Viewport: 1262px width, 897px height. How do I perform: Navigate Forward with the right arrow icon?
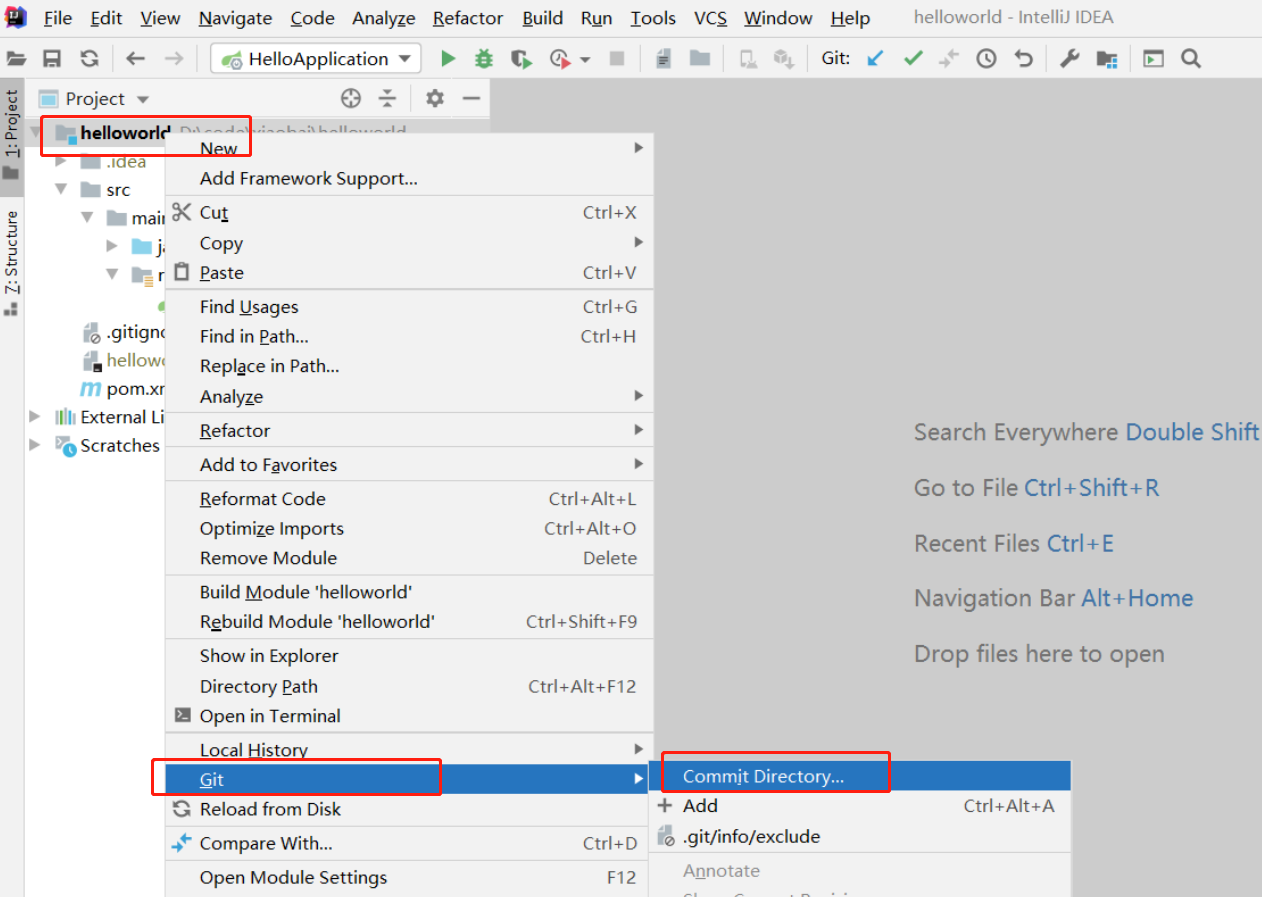174,59
